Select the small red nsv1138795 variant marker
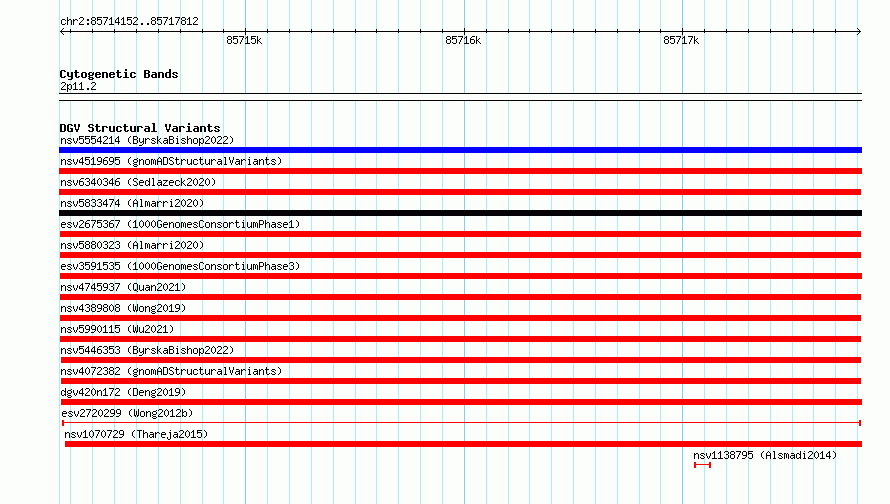 [x=702, y=465]
